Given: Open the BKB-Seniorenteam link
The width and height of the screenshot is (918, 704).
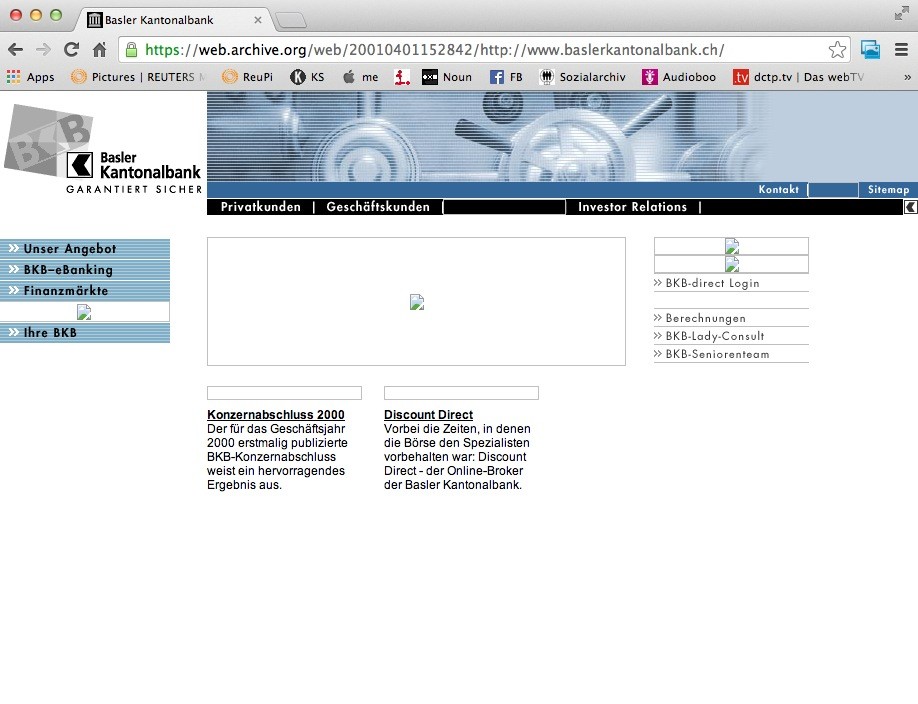Looking at the screenshot, I should (x=717, y=354).
